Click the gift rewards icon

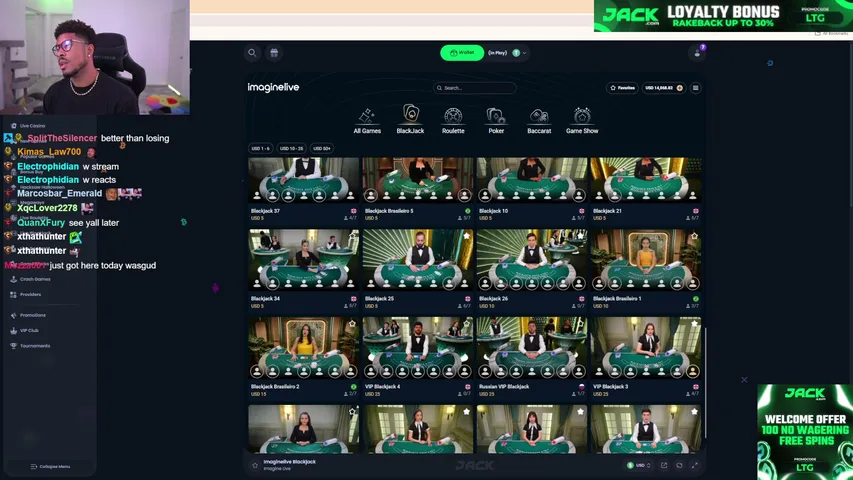click(x=274, y=53)
